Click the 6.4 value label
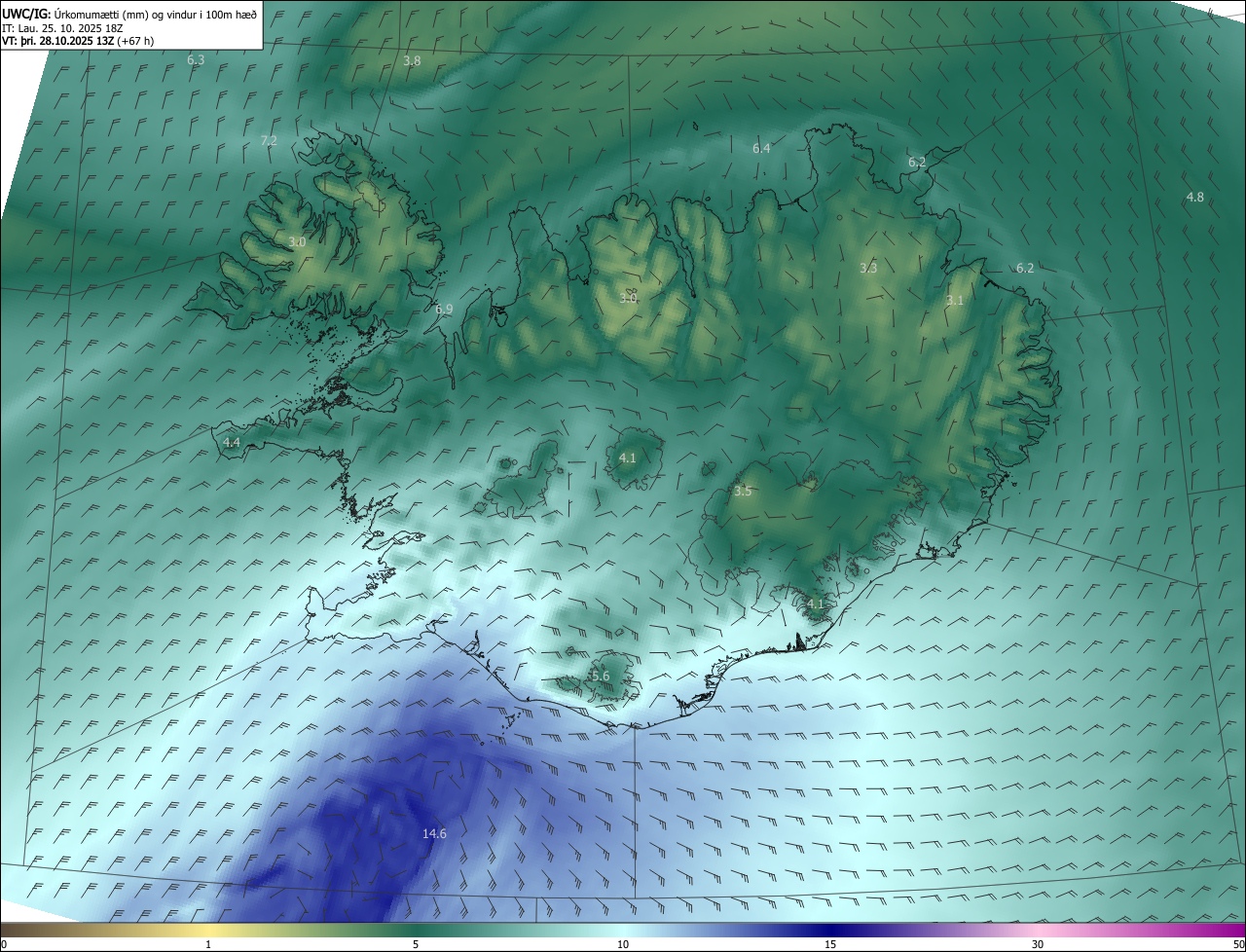1246x952 pixels. 761,149
